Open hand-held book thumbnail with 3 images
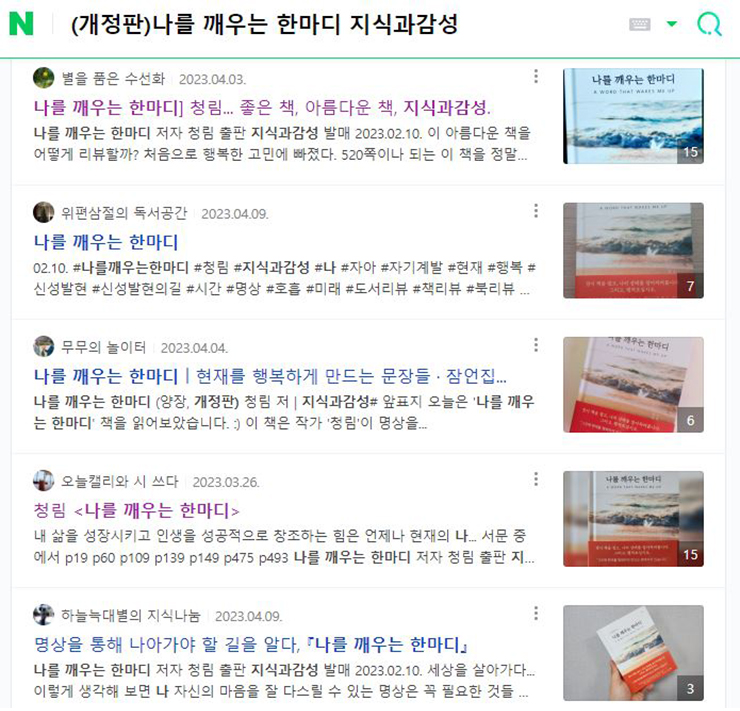 [x=633, y=653]
